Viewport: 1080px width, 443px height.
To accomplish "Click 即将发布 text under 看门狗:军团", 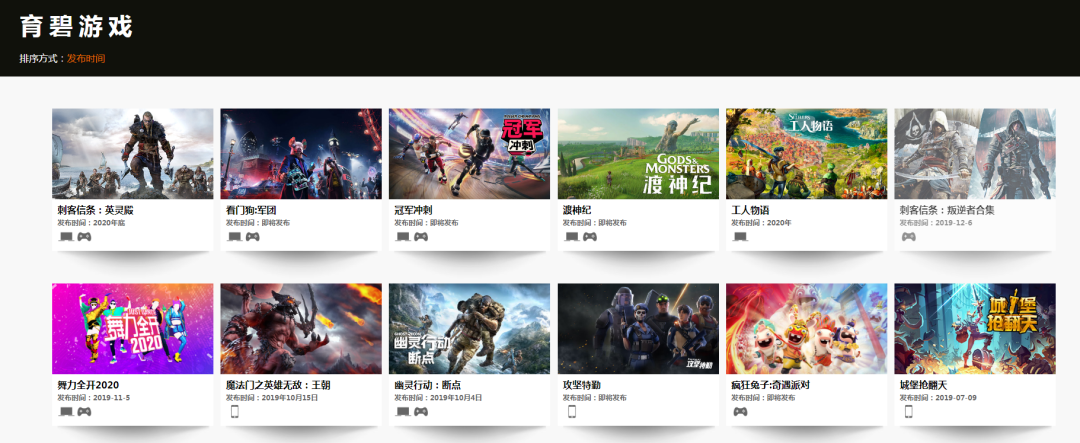I will coord(276,223).
